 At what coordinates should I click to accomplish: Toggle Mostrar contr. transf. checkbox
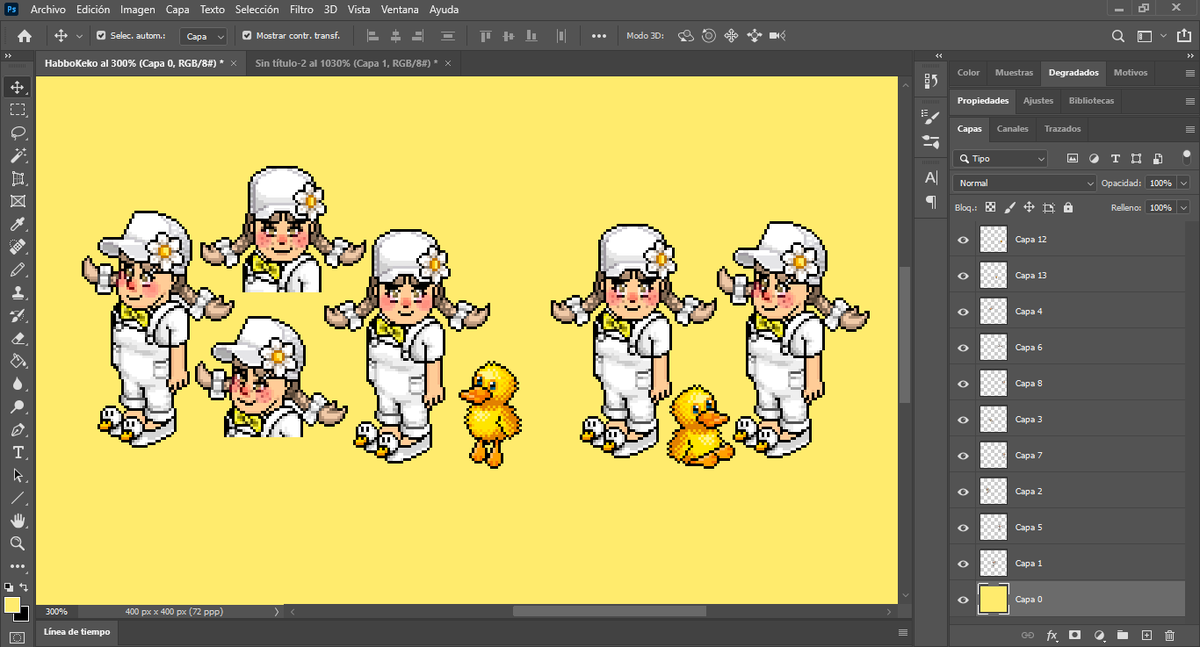[x=247, y=36]
